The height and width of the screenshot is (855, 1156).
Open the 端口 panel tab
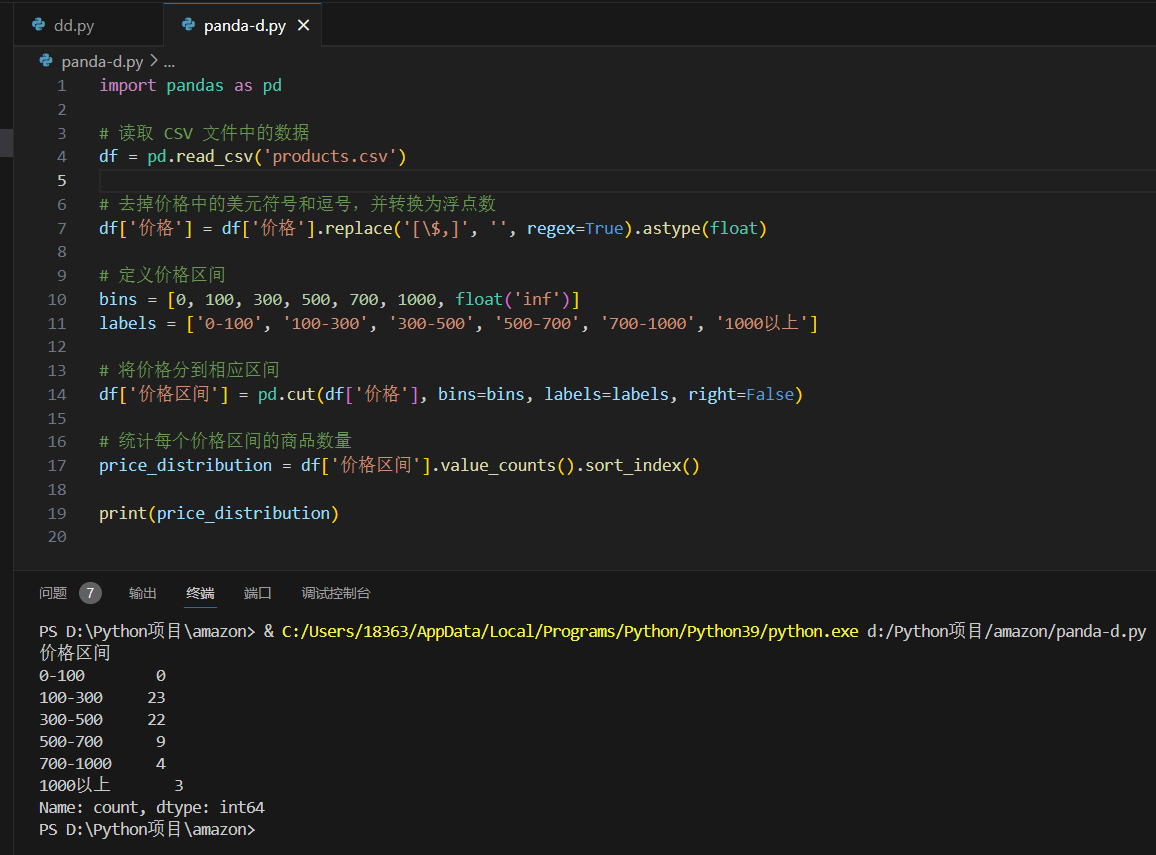click(258, 593)
